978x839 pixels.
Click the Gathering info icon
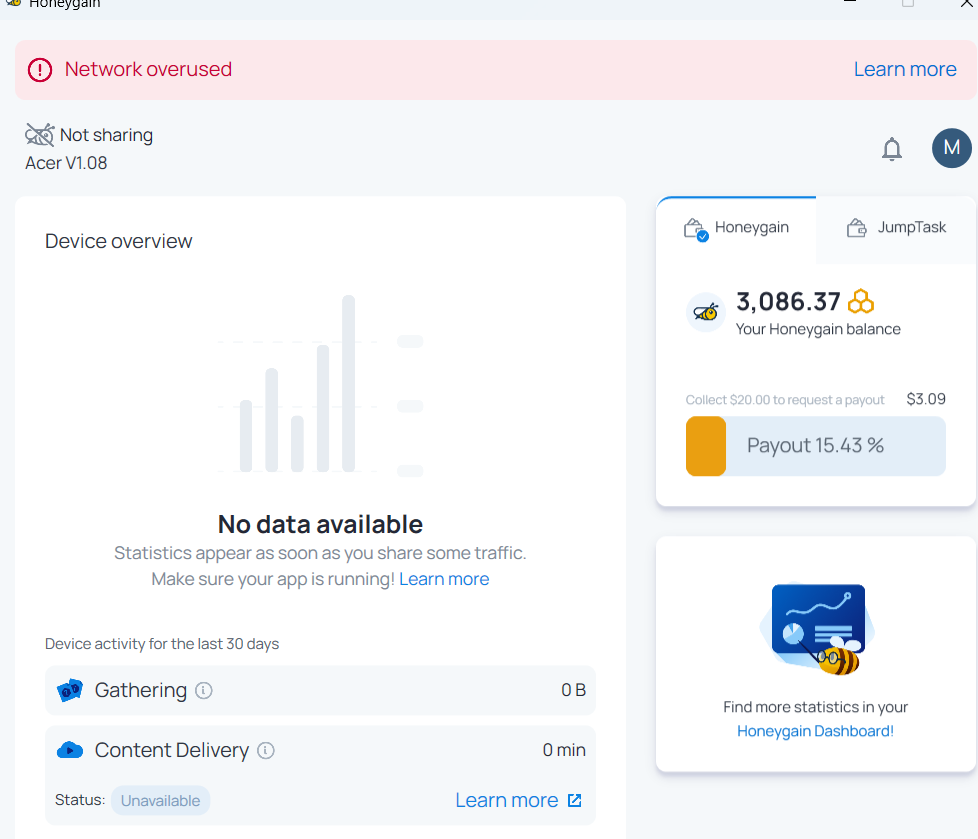[204, 691]
